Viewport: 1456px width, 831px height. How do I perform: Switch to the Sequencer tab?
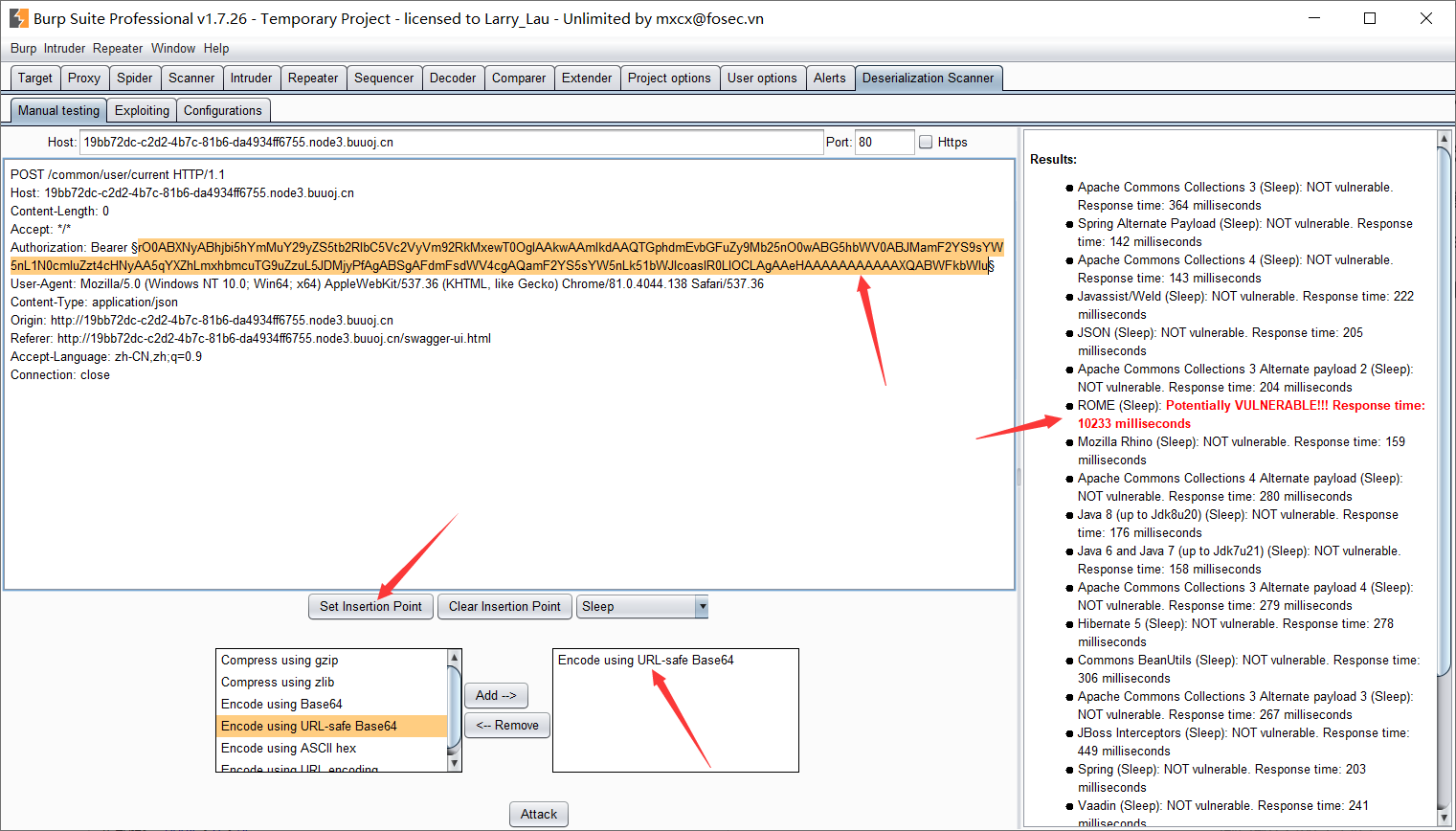[x=384, y=79]
